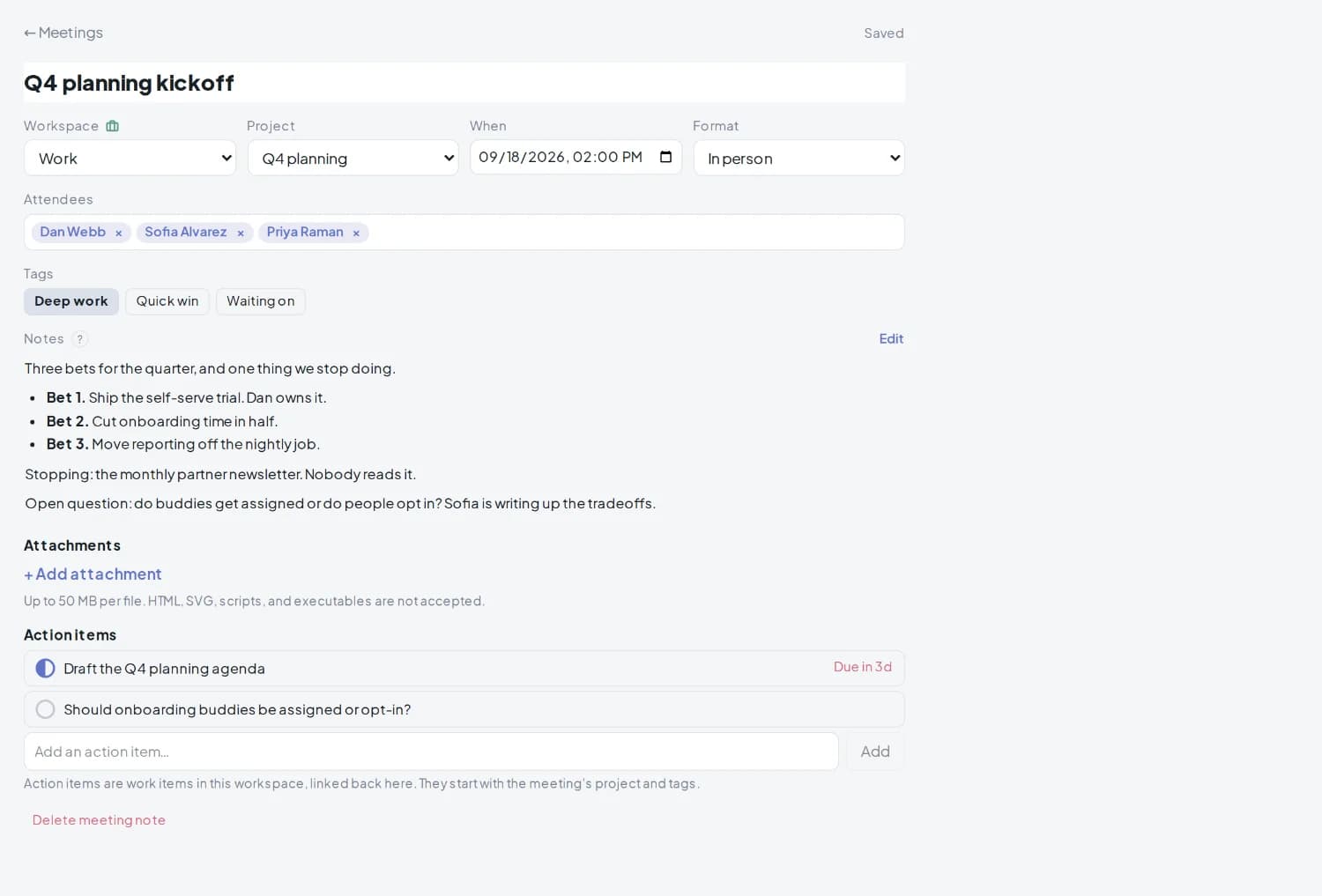Click empty area of Attendees input box
1322x896 pixels.
[635, 233]
